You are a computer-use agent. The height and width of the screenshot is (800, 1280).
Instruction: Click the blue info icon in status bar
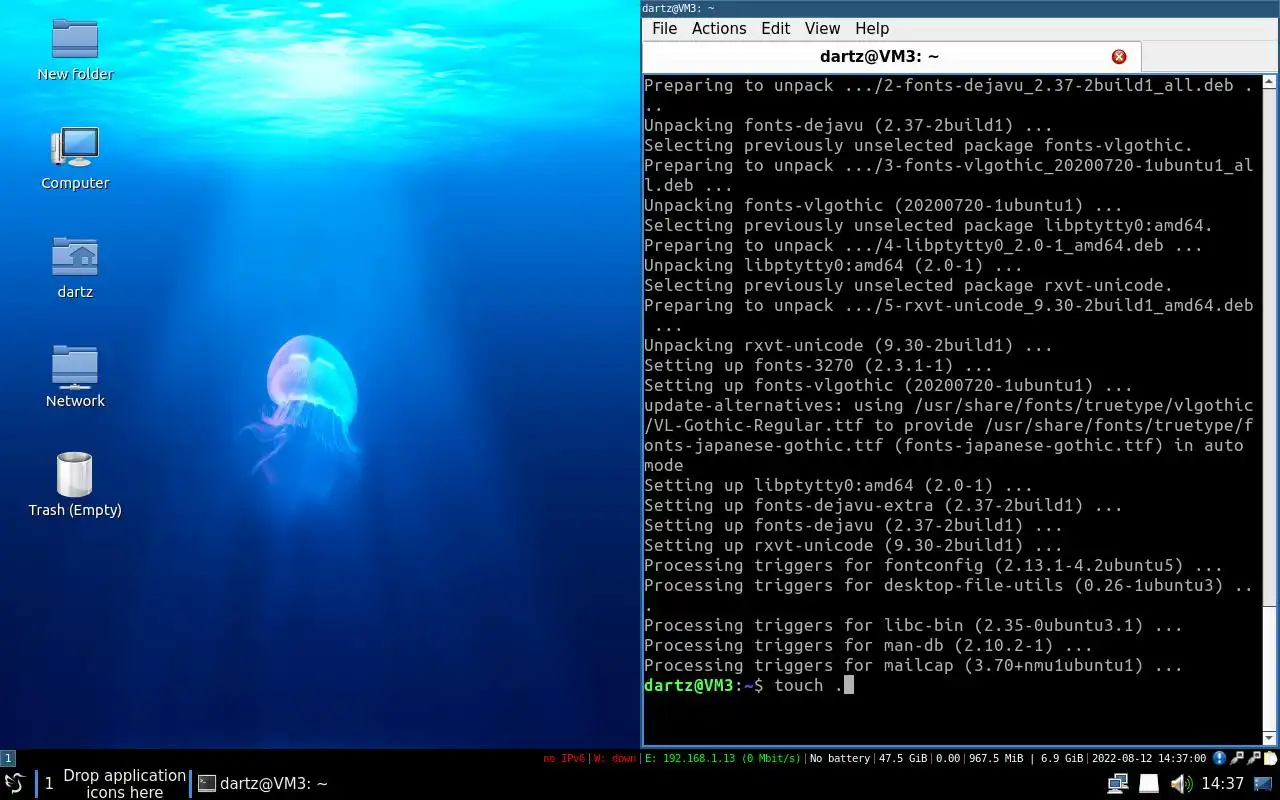pyautogui.click(x=1219, y=758)
